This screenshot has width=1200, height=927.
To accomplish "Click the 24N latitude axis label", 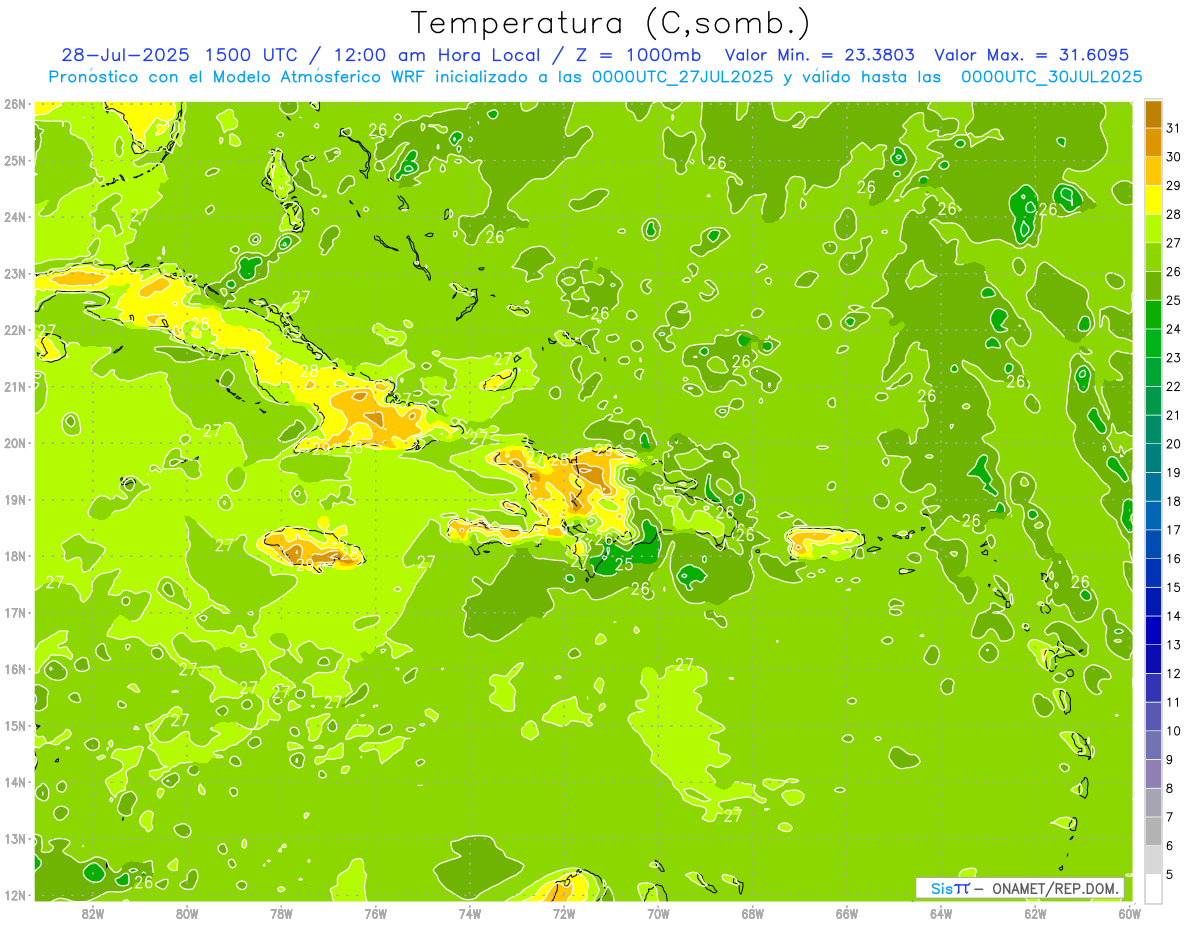I will (14, 217).
